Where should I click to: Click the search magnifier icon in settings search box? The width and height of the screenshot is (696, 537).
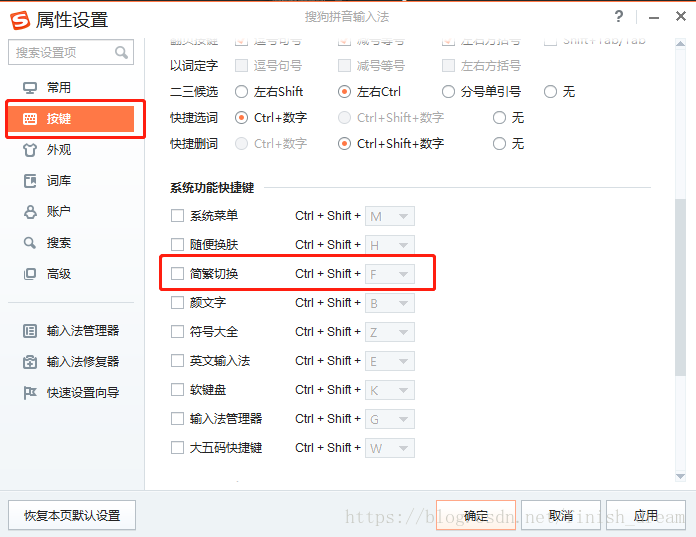[121, 52]
